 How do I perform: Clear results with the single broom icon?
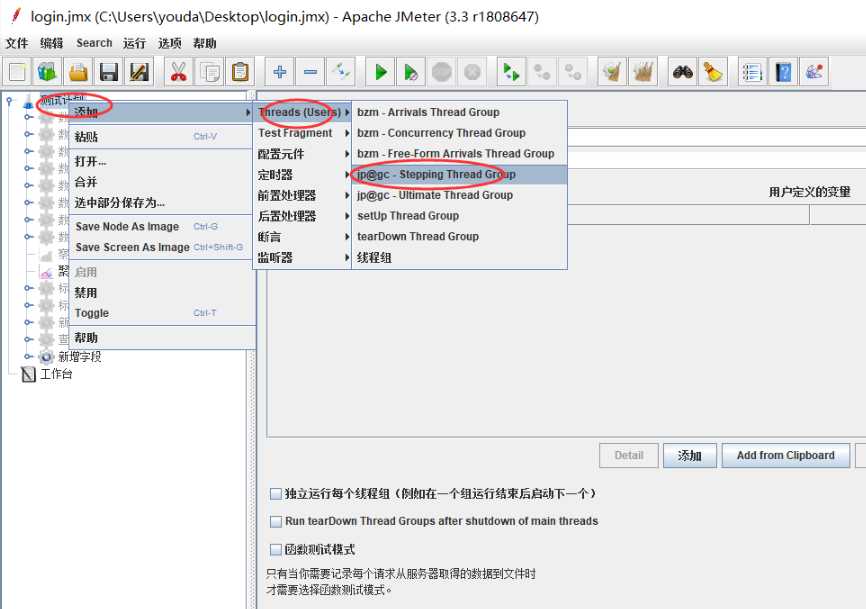click(x=612, y=72)
